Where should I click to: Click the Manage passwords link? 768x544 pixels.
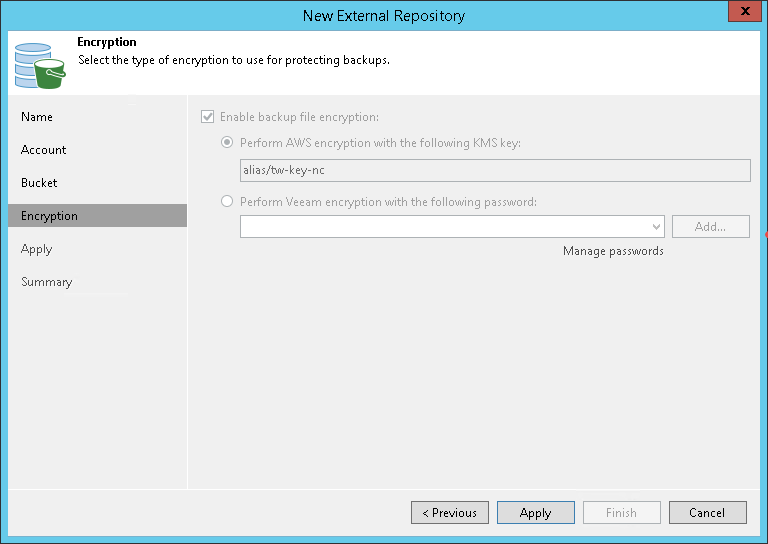[613, 251]
